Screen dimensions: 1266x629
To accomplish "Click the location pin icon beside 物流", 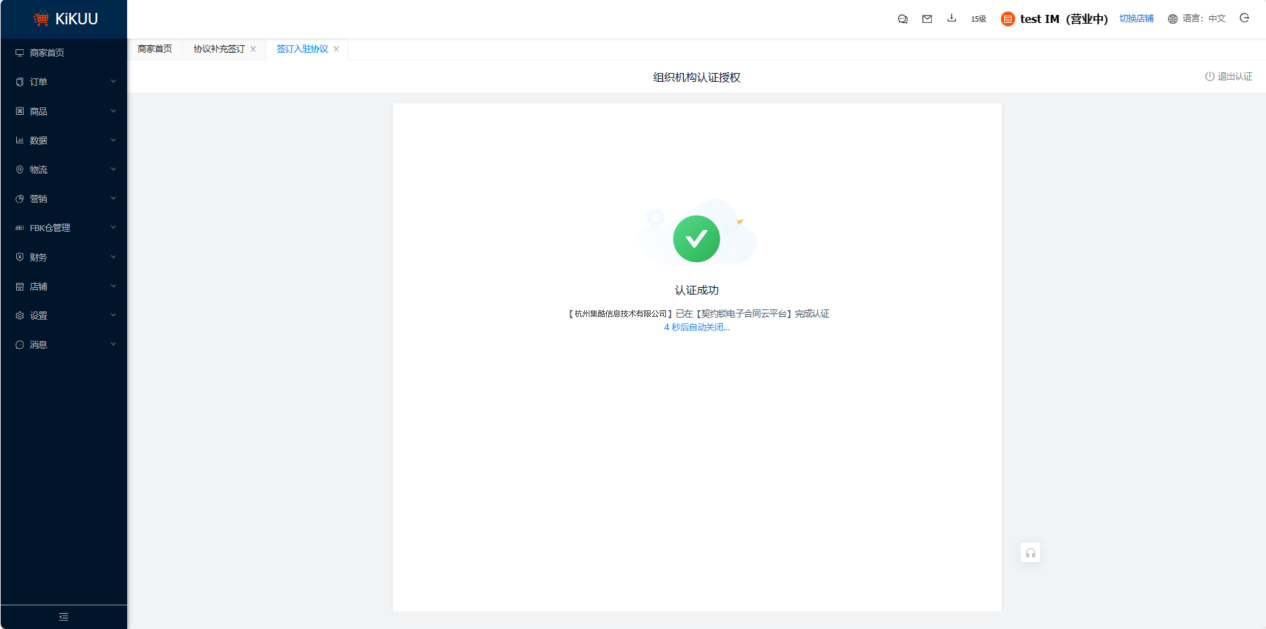I will (x=19, y=169).
